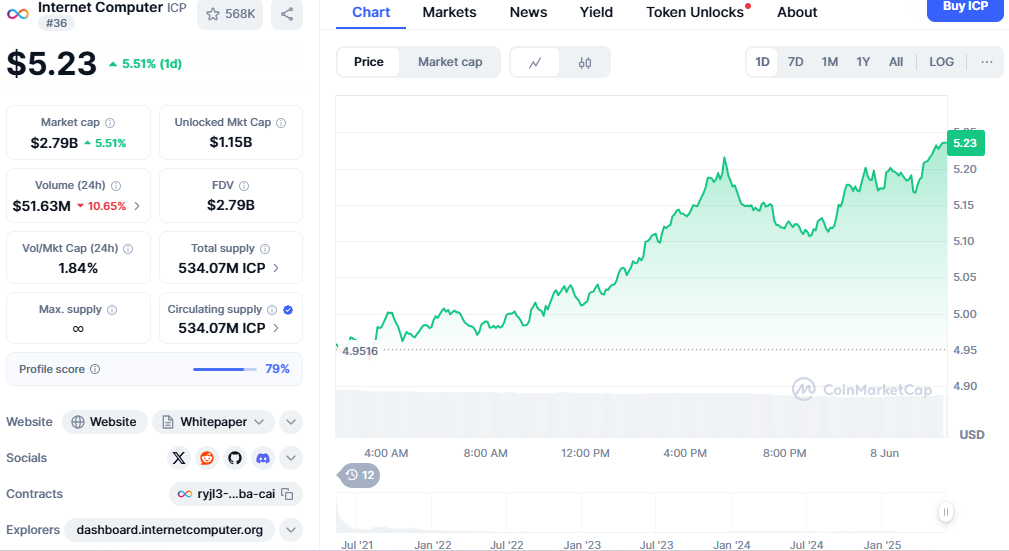Click the $2.79B market cap value
1009x551 pixels.
tap(54, 143)
